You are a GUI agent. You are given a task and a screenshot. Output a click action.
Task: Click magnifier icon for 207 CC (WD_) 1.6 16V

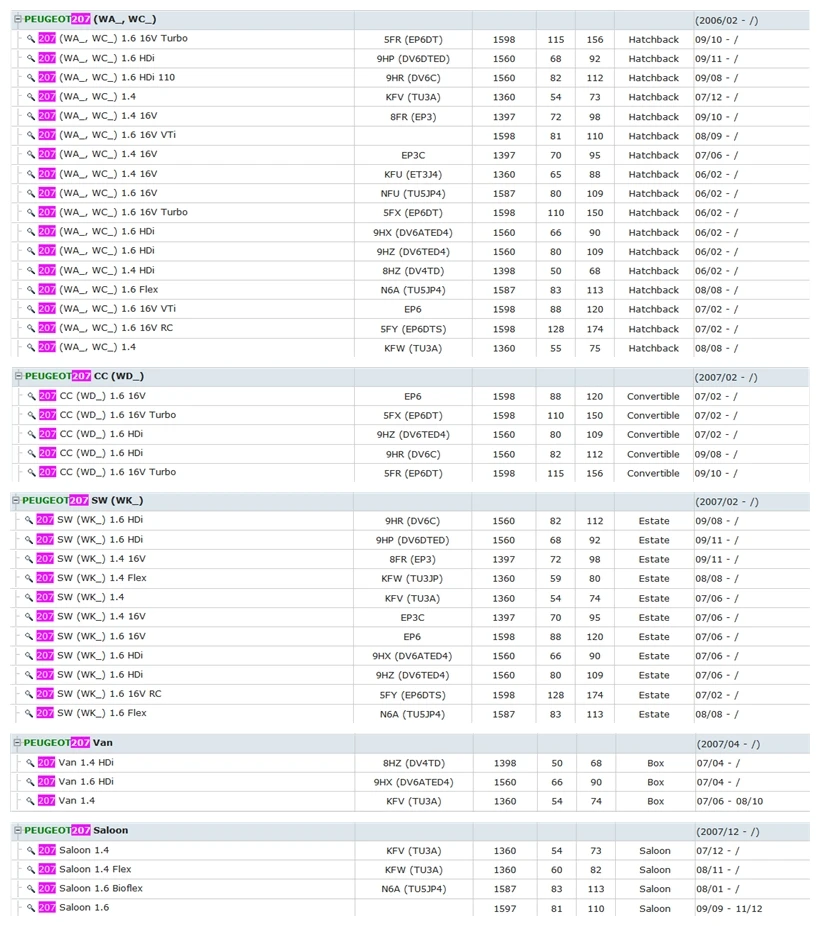pos(31,396)
